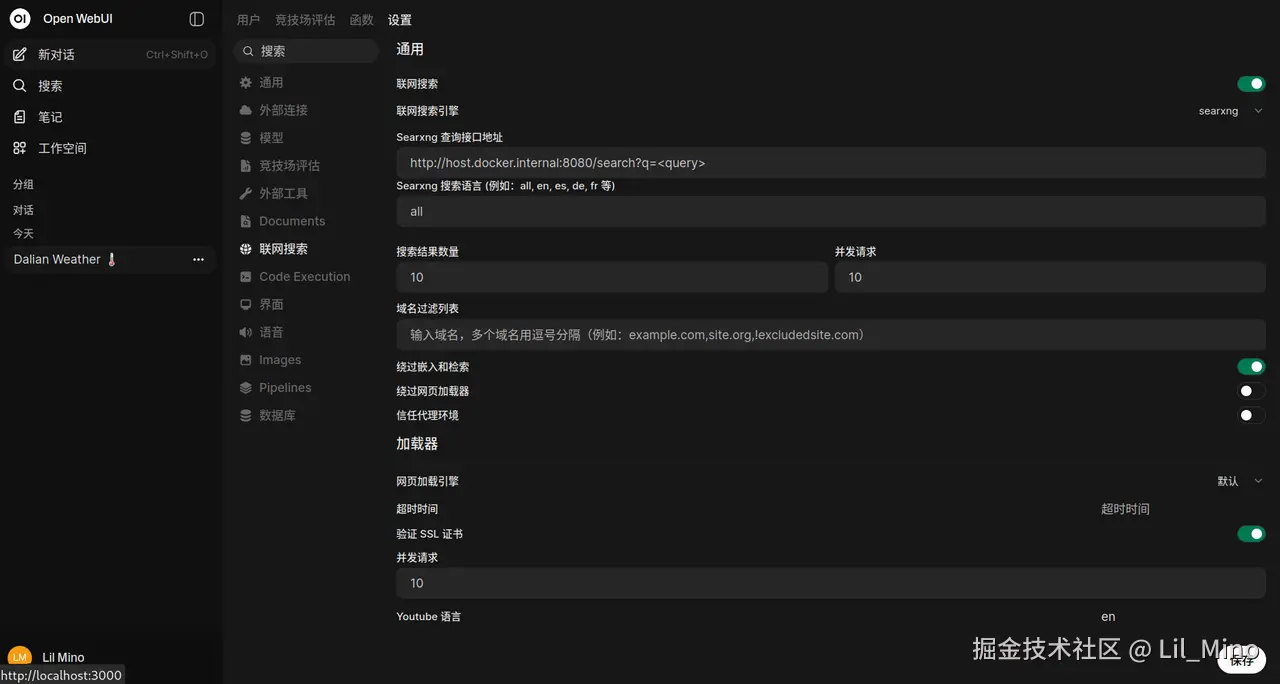Click the 保存 button
1280x684 pixels.
[1241, 660]
